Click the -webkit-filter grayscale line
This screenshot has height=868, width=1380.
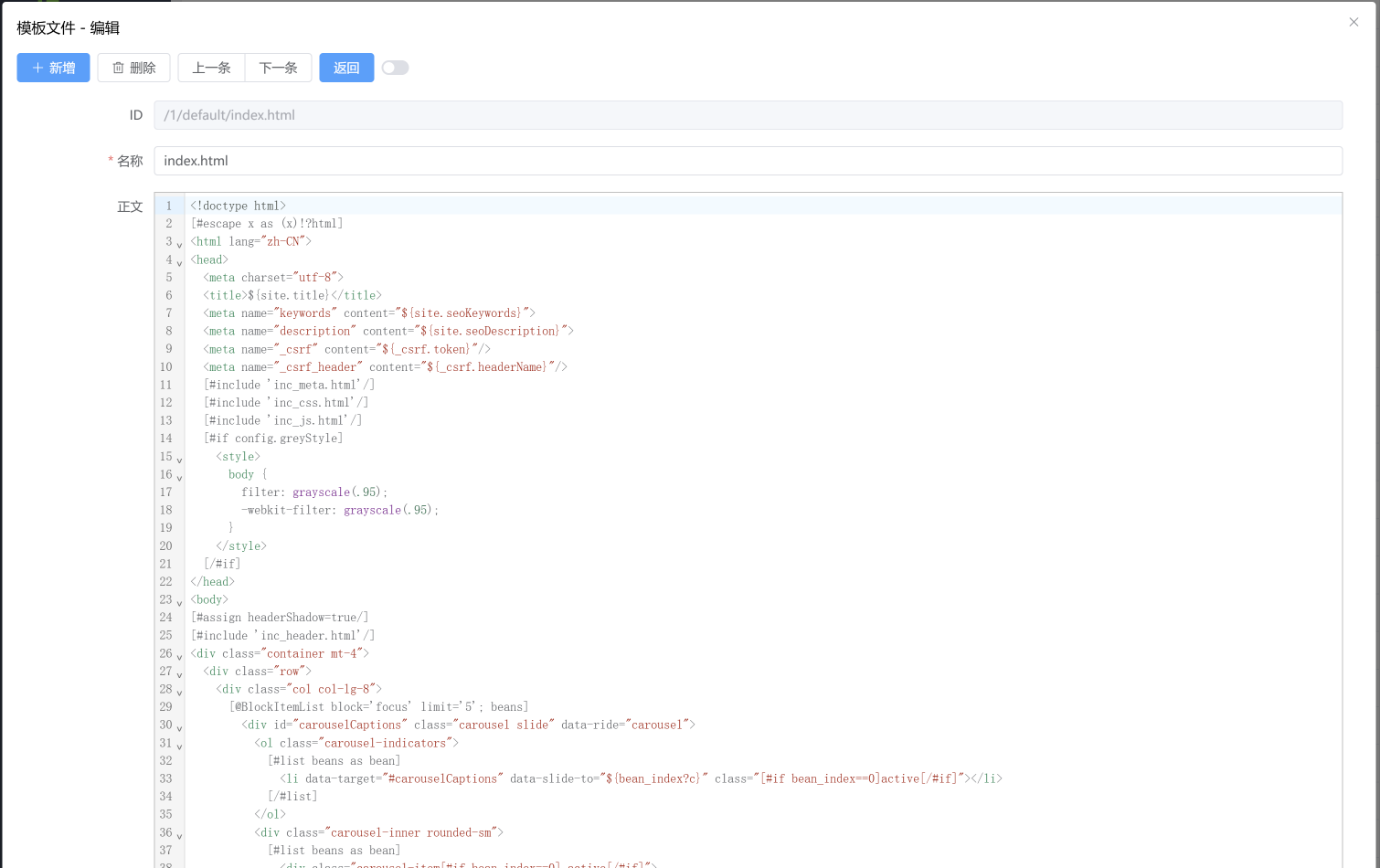tap(340, 510)
